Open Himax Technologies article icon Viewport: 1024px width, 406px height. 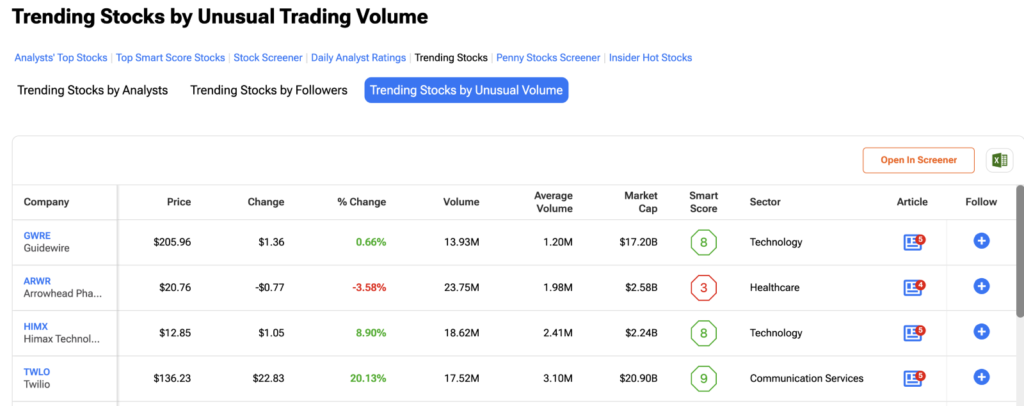tap(914, 333)
